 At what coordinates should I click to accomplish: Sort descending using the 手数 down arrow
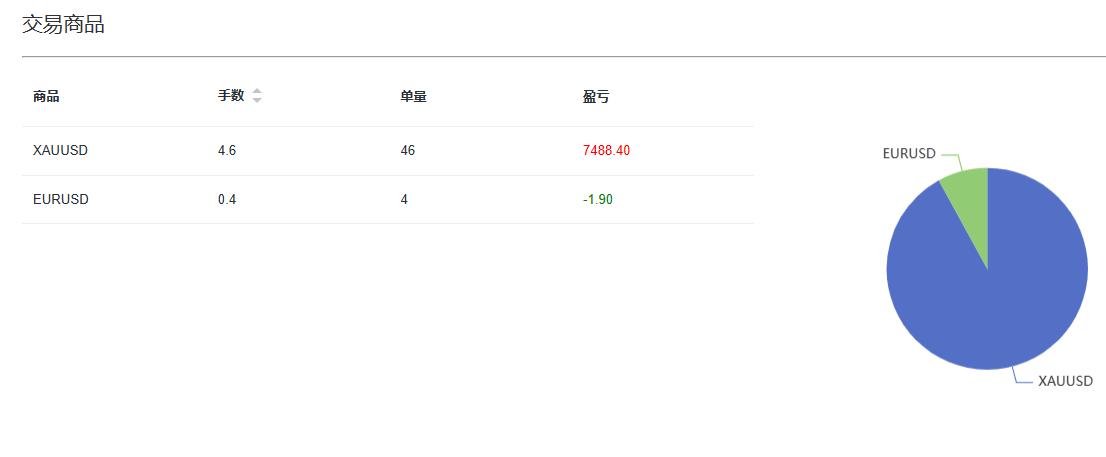[257, 100]
